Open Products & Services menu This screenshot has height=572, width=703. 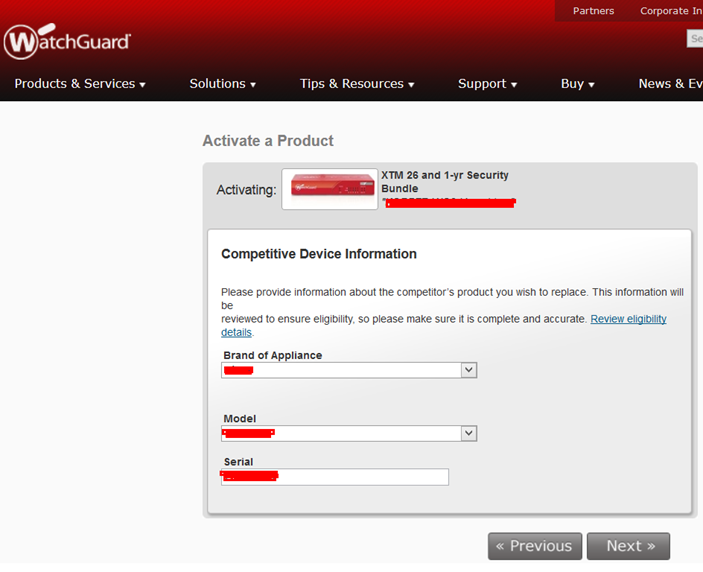[x=80, y=84]
